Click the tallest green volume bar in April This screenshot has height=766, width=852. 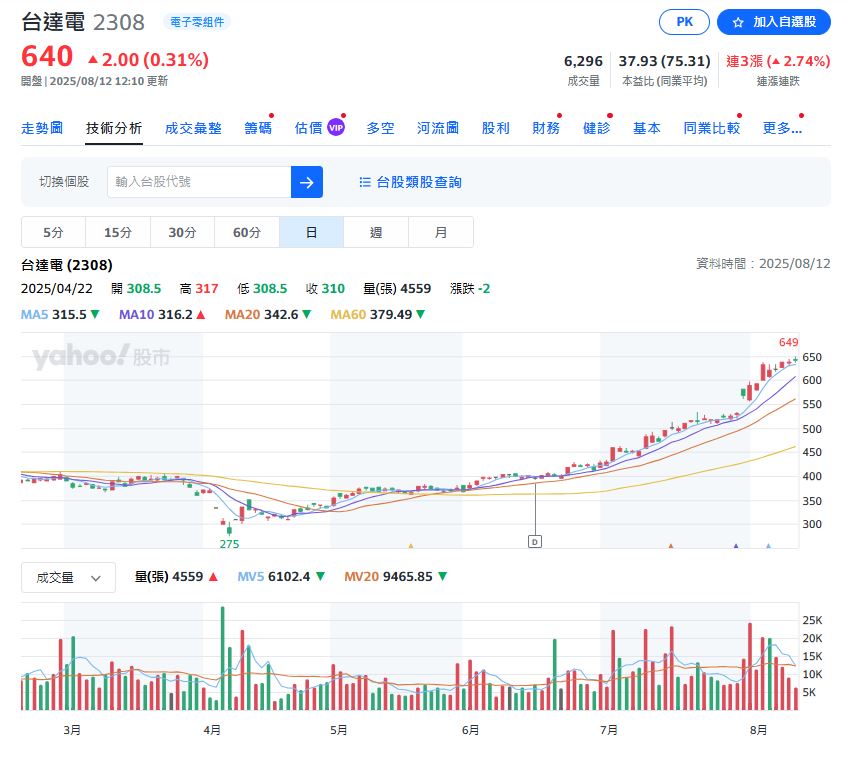coord(222,658)
